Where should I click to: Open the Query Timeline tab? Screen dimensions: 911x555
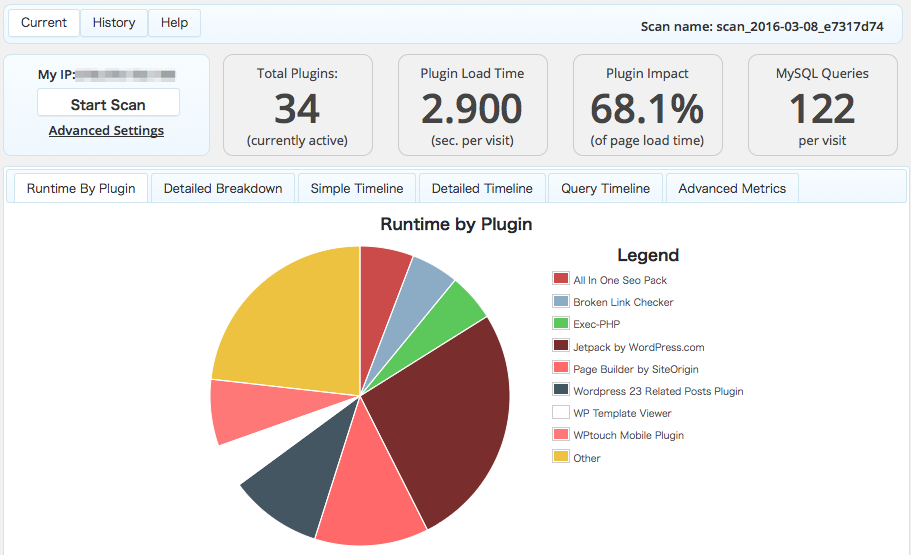tap(605, 188)
